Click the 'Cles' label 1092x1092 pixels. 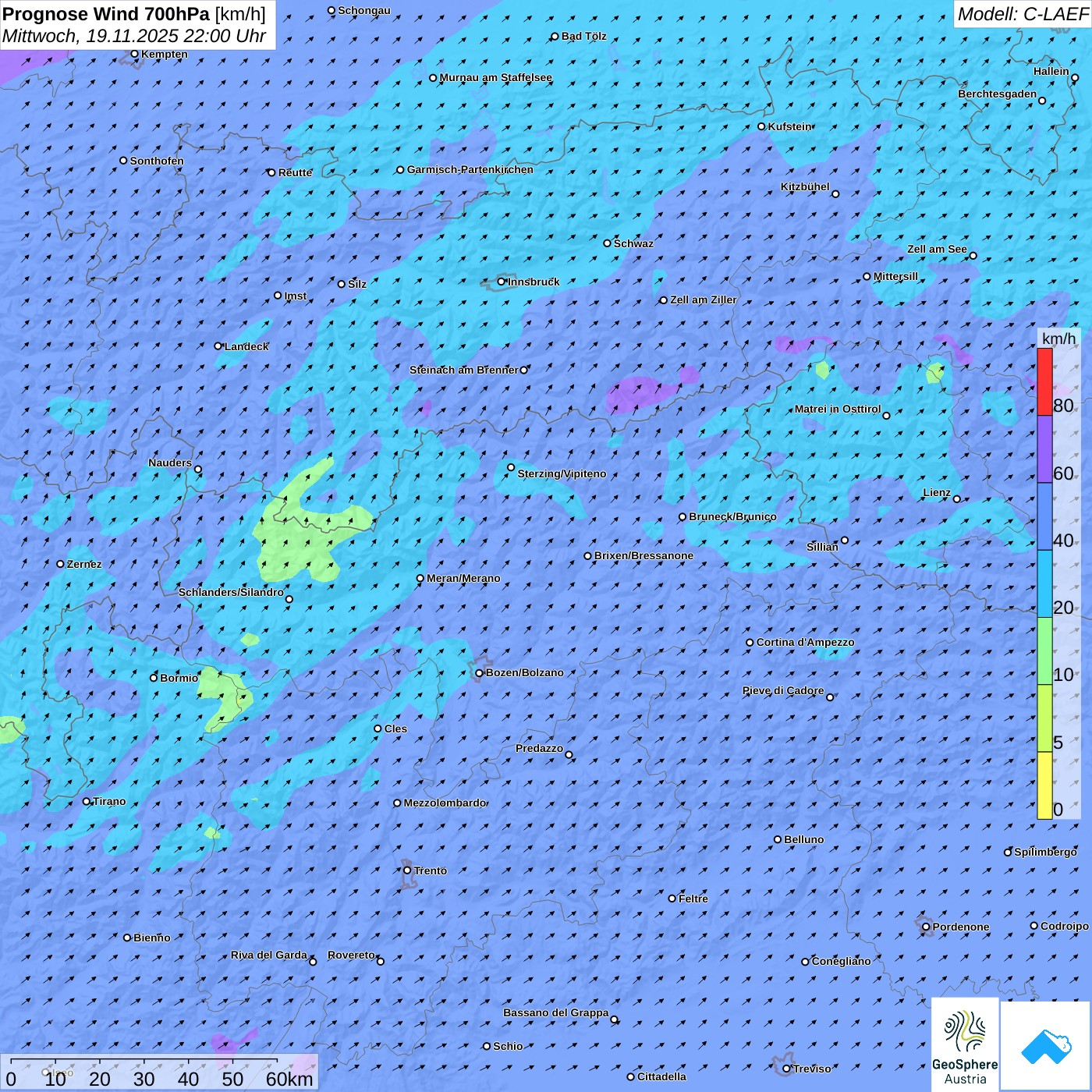tap(395, 729)
